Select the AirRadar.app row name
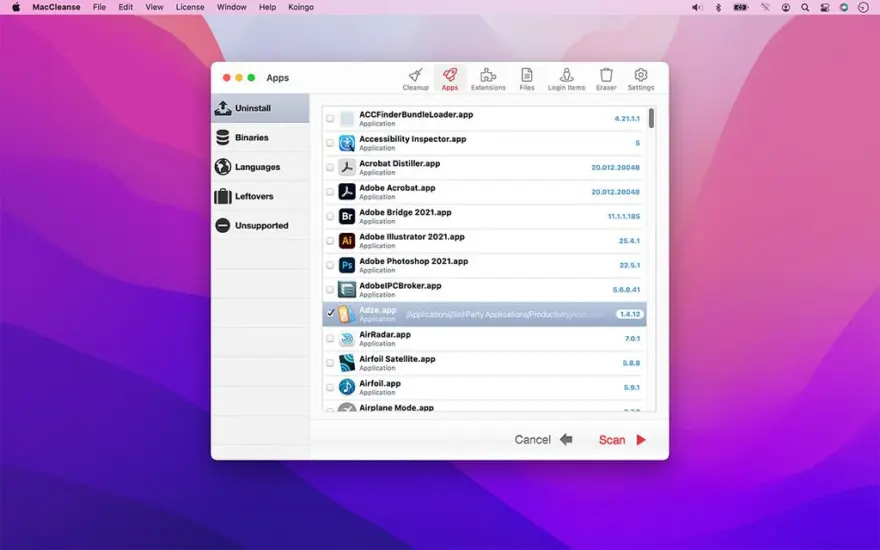This screenshot has width=880, height=550. [x=385, y=334]
